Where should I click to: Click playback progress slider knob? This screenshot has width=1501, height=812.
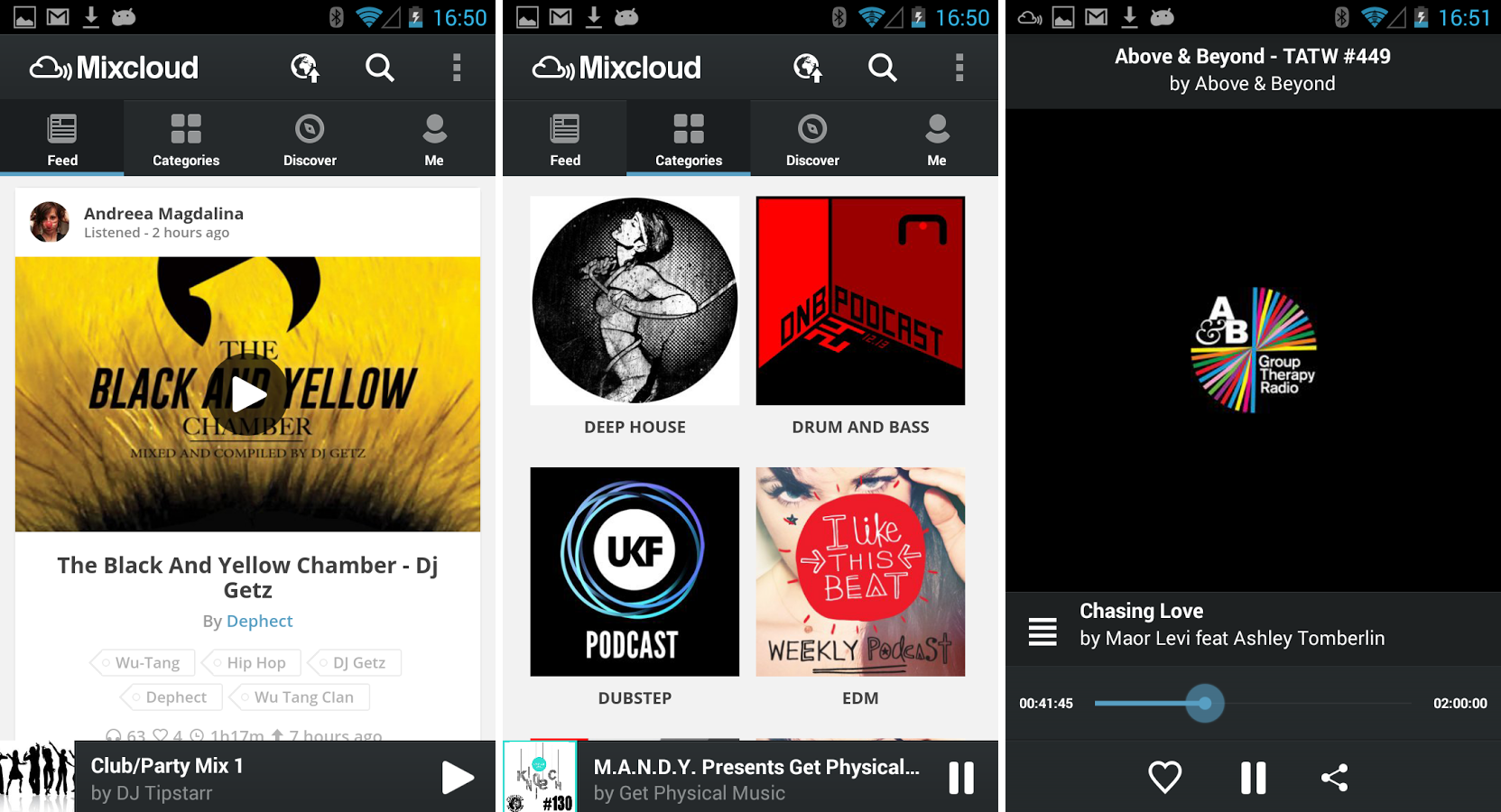pyautogui.click(x=1205, y=703)
